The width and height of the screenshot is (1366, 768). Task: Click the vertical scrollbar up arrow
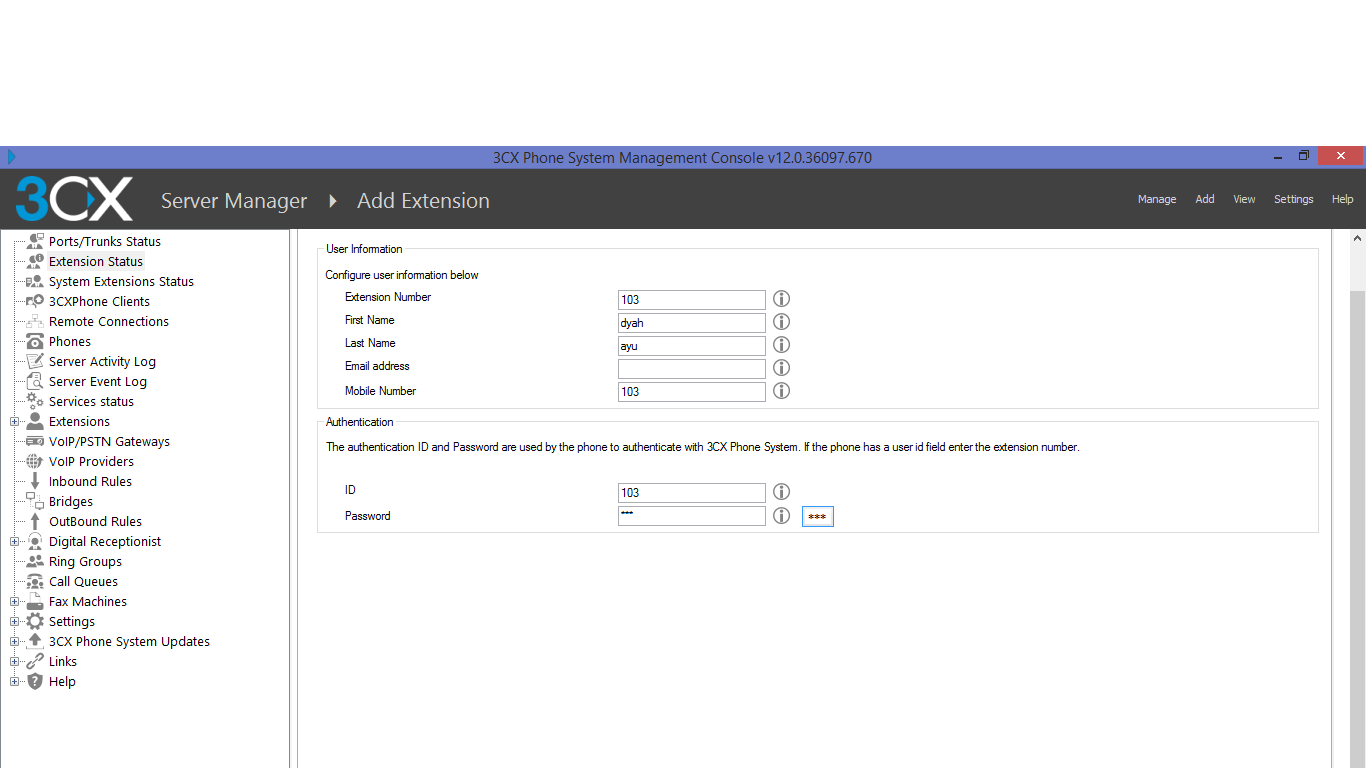[1357, 239]
